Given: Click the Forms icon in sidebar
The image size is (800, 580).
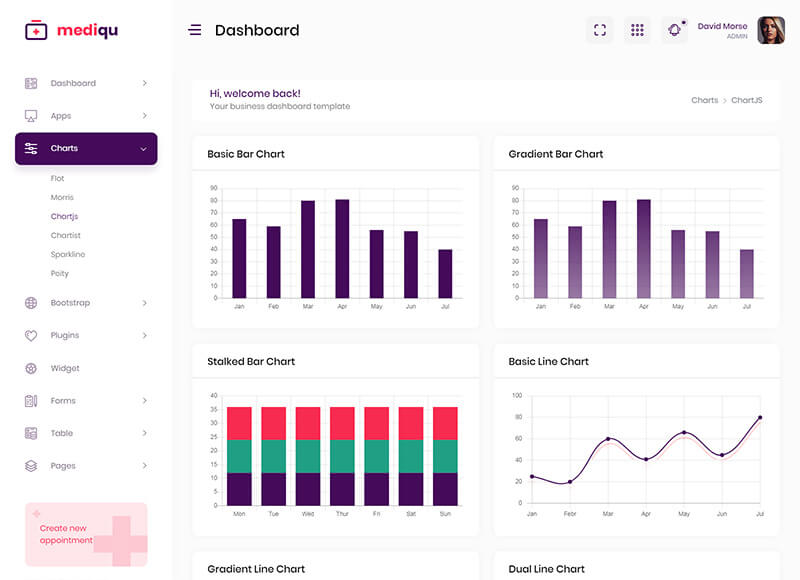Looking at the screenshot, I should point(31,401).
